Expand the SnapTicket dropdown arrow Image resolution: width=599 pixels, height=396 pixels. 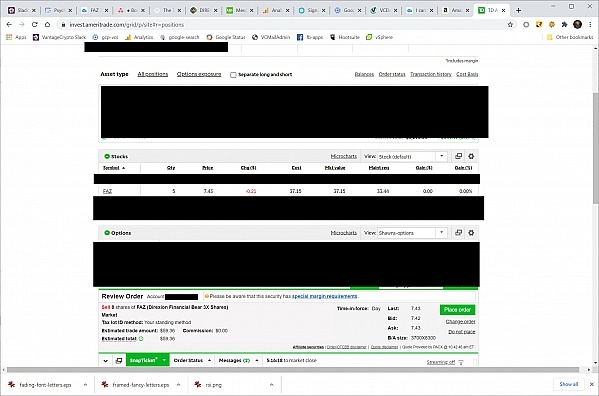coord(164,360)
